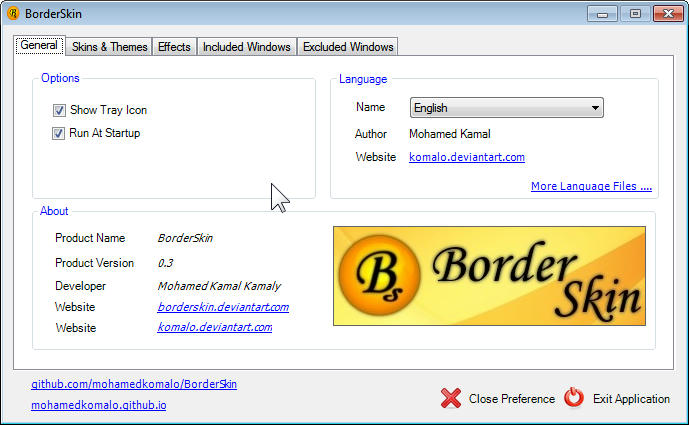Image resolution: width=689 pixels, height=425 pixels.
Task: Click developer name Mohamed Kamal Kamaly
Action: pyautogui.click(x=219, y=286)
